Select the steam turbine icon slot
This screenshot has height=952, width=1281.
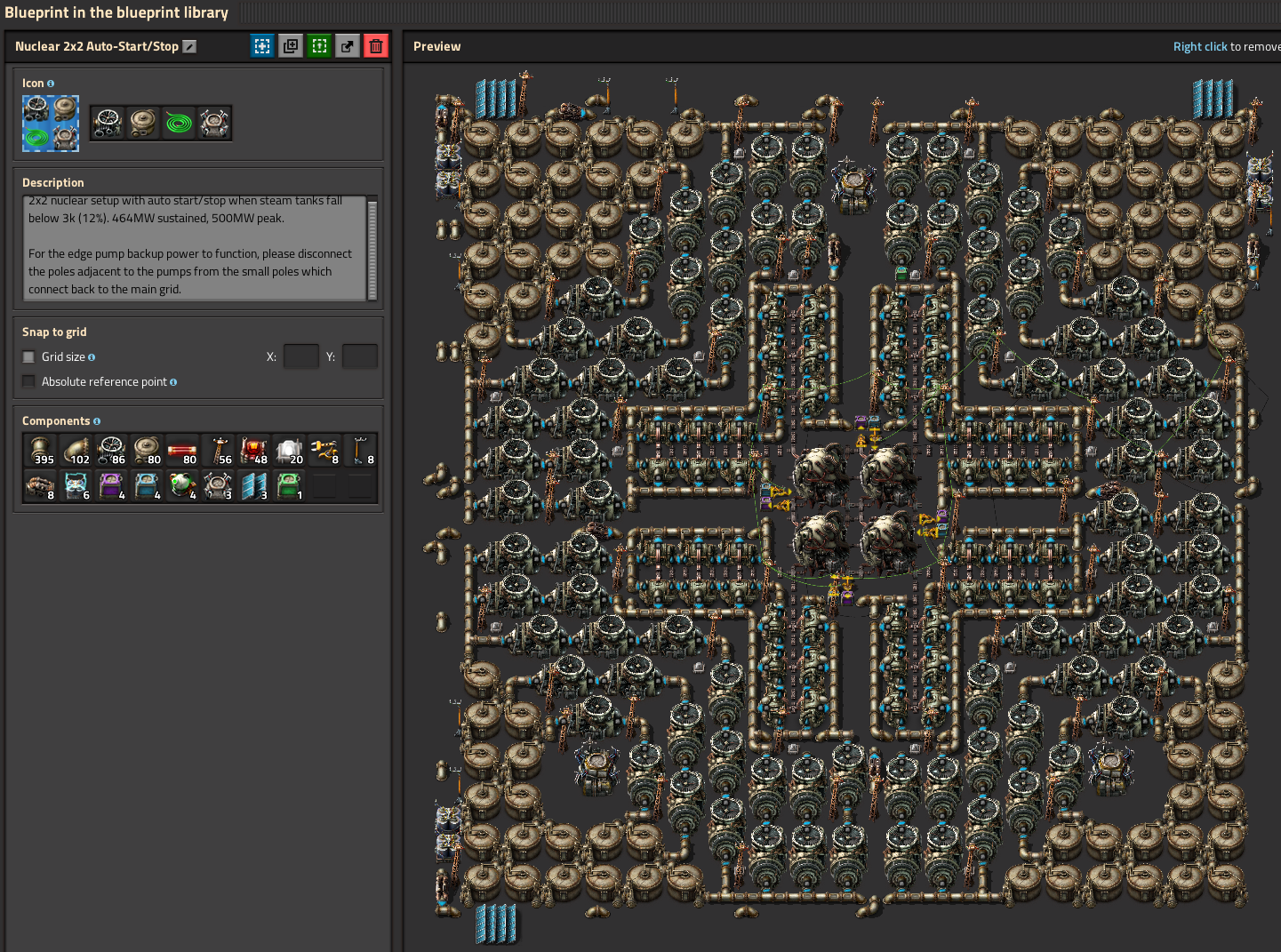[108, 123]
